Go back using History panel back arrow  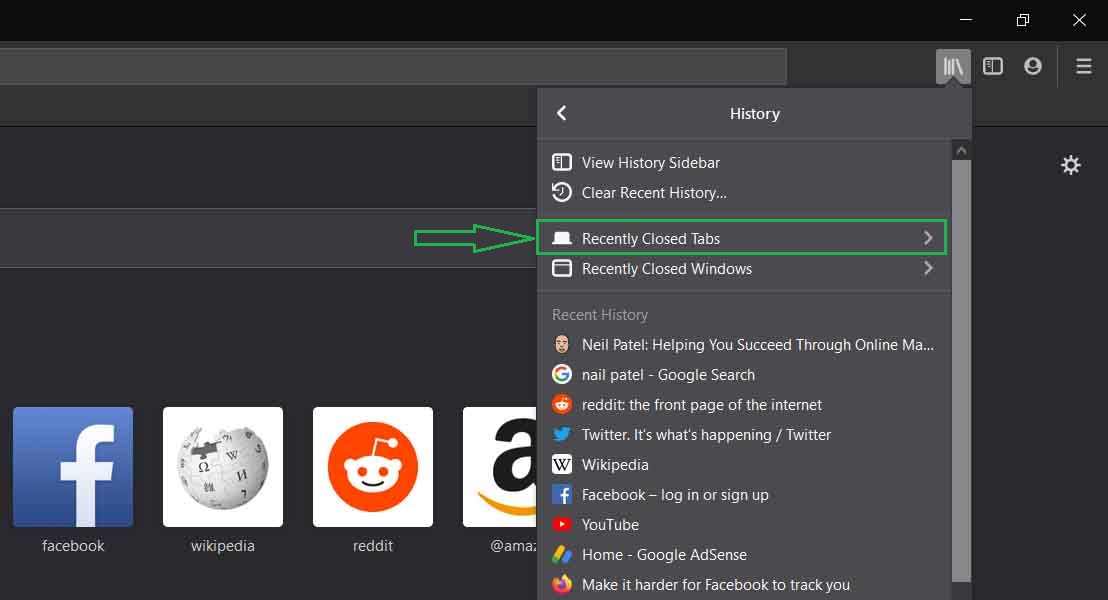562,114
